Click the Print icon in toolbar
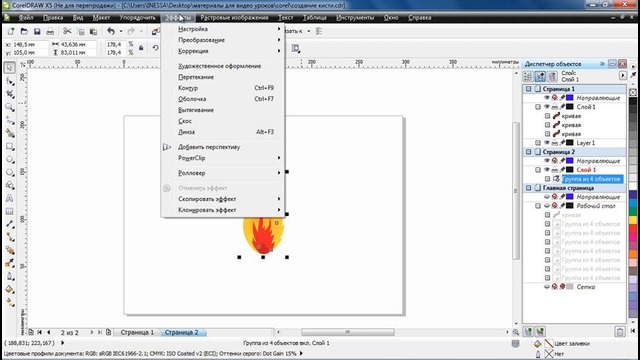Screen dimensions: 640x360 click(50, 31)
